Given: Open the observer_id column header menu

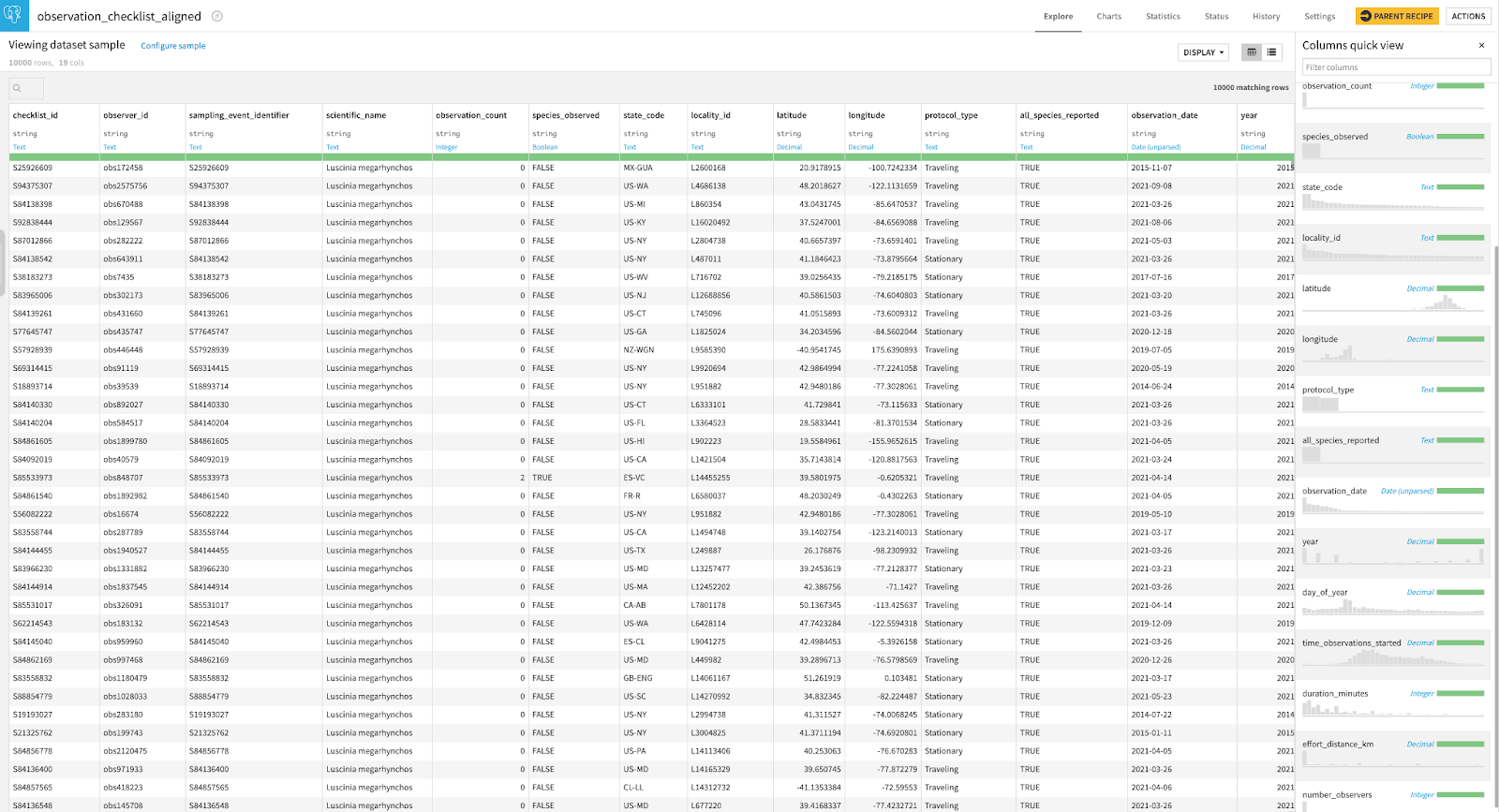Looking at the screenshot, I should (126, 115).
